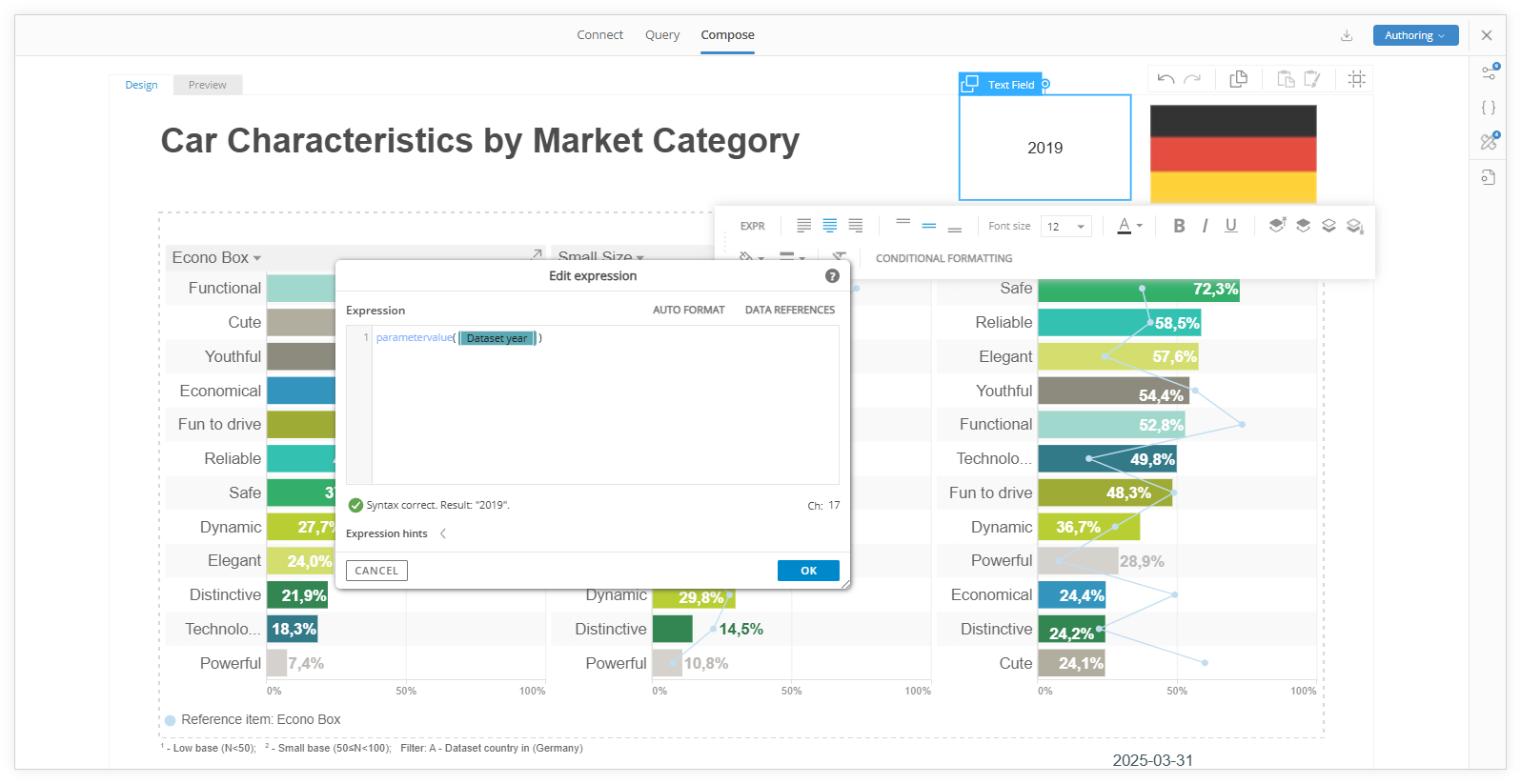The height and width of the screenshot is (784, 1521).
Task: Switch to the Preview tab
Action: click(207, 85)
